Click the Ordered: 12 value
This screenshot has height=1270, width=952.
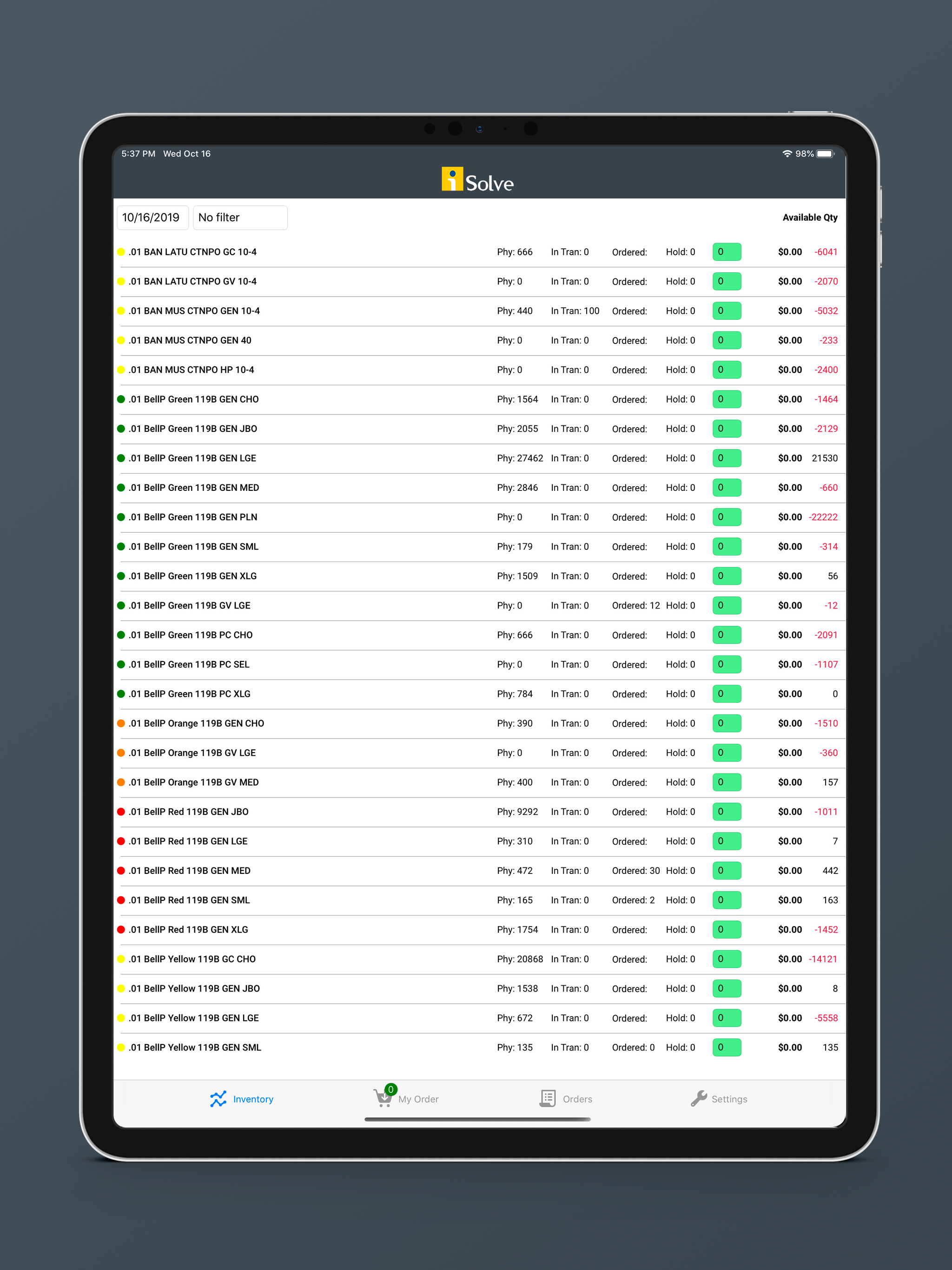(x=635, y=606)
